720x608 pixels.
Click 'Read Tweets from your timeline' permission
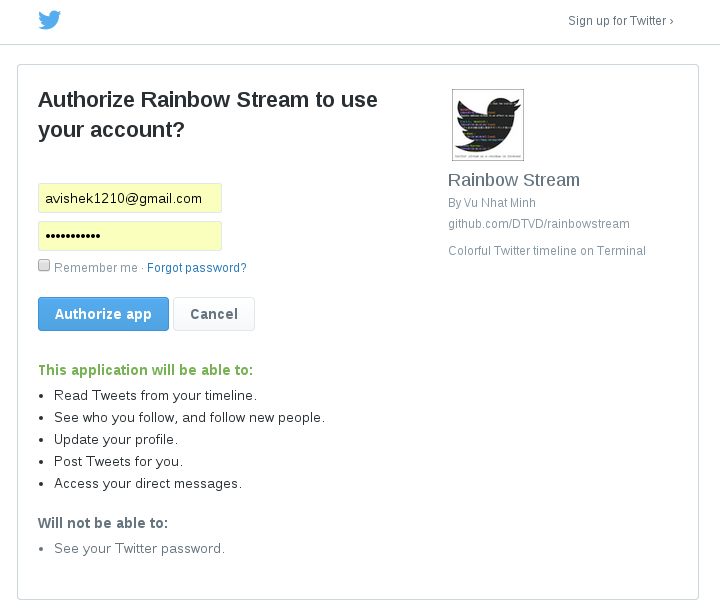click(155, 395)
